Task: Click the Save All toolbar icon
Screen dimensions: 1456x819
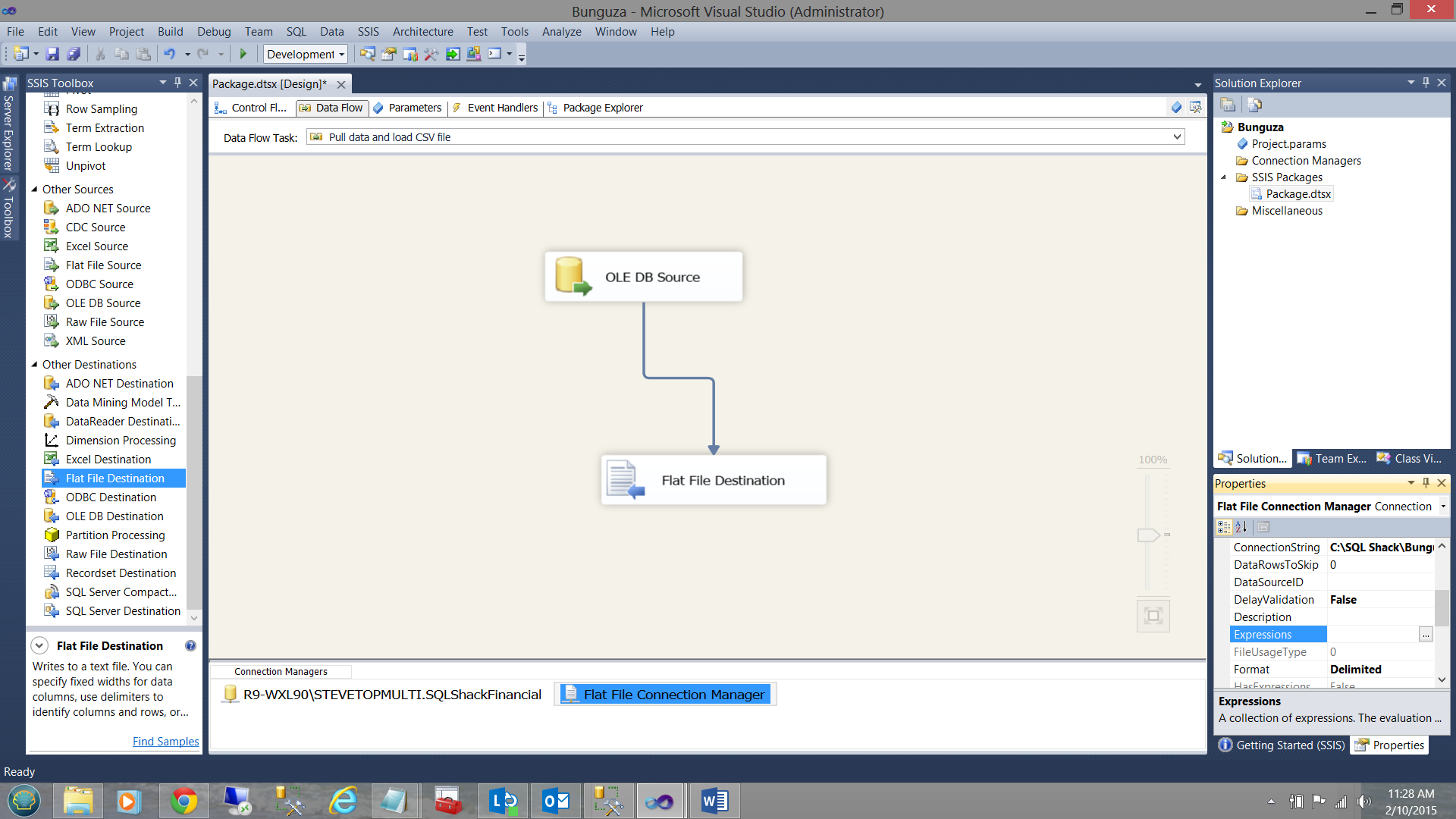Action: [74, 54]
